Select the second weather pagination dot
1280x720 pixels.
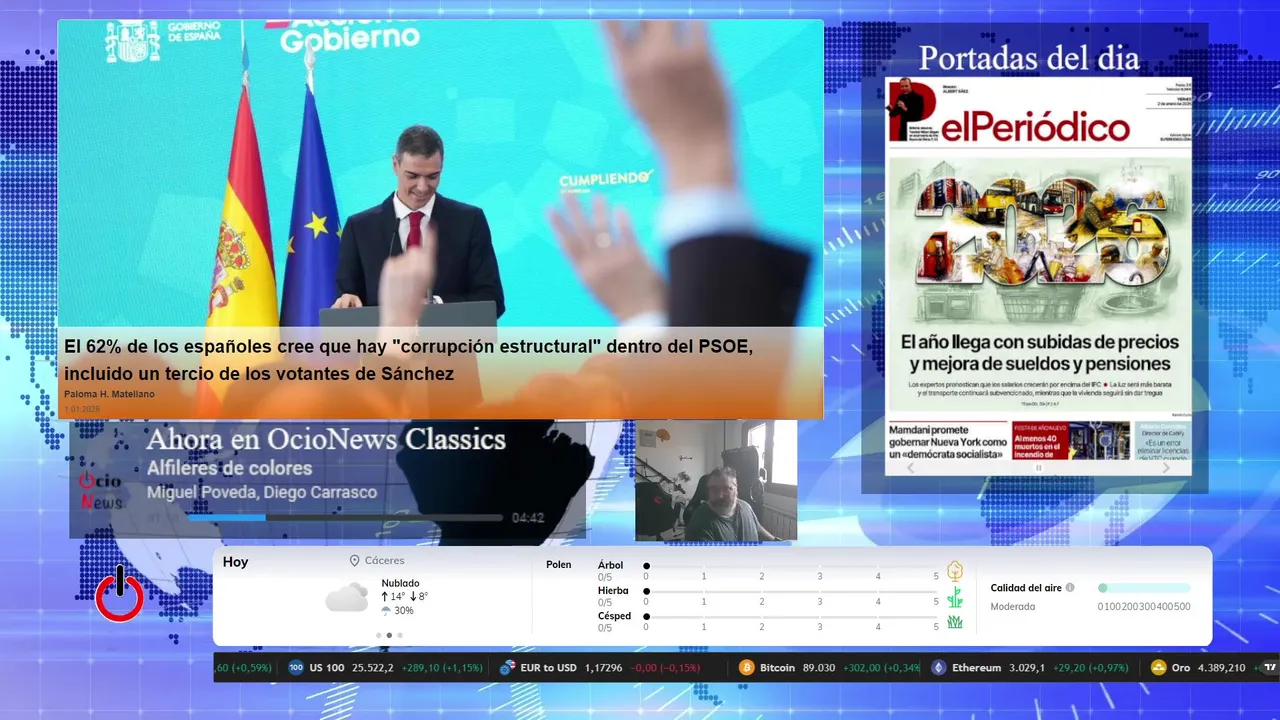(389, 635)
